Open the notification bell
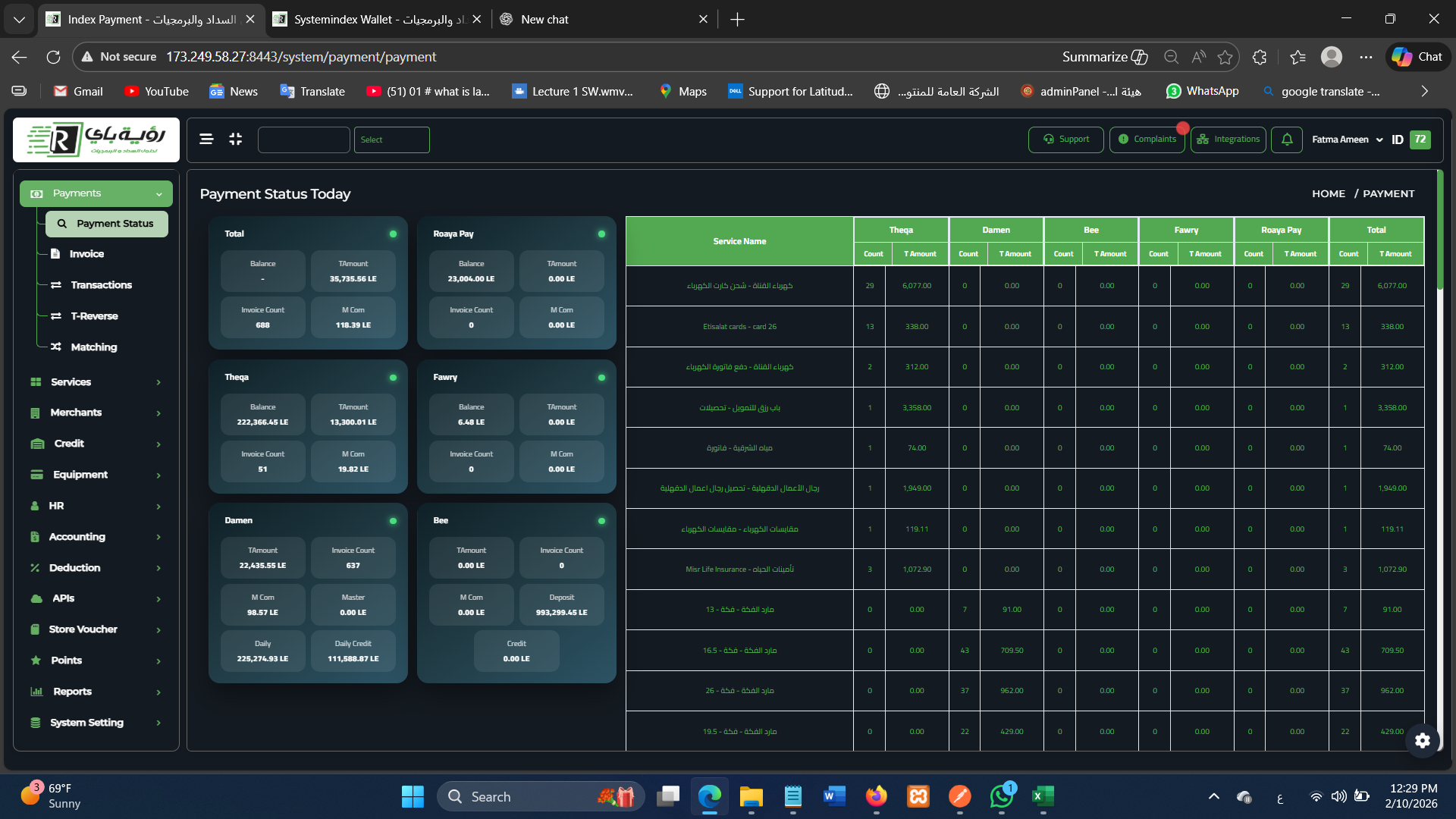1456x819 pixels. (x=1287, y=140)
